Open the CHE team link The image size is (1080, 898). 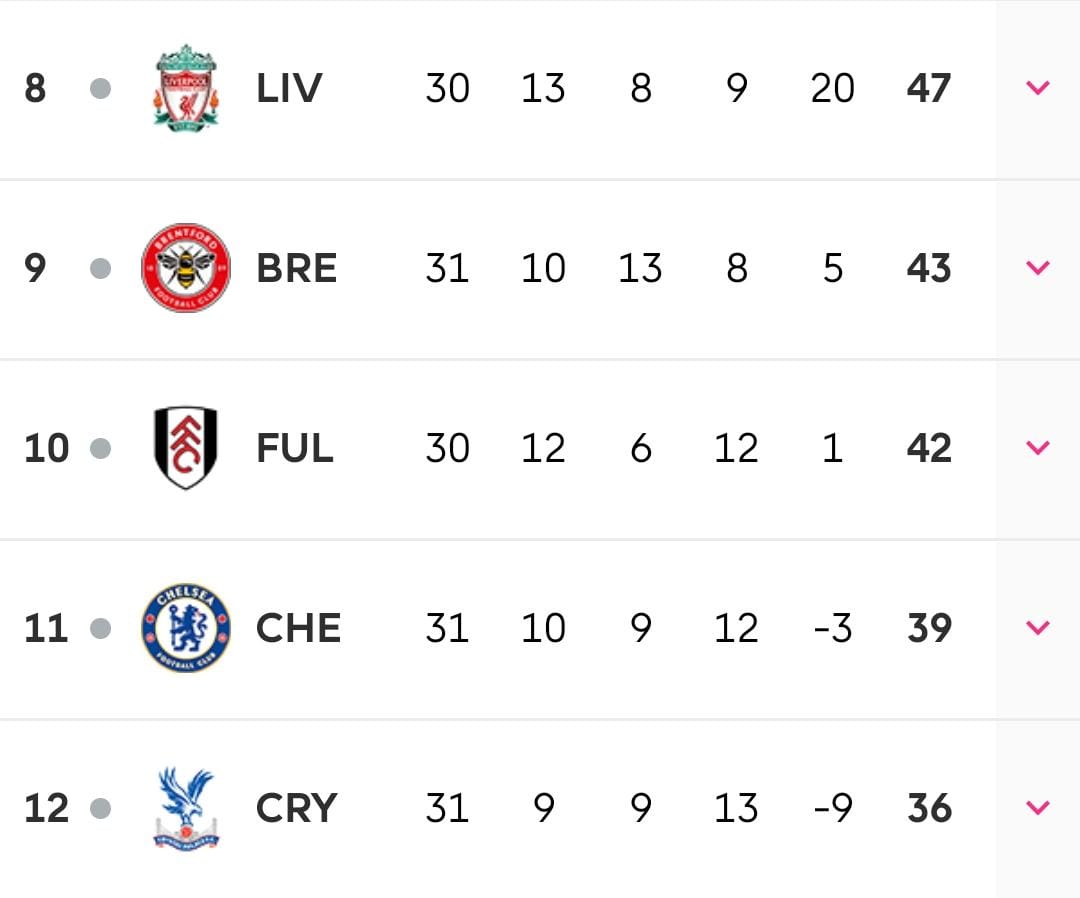[x=298, y=628]
